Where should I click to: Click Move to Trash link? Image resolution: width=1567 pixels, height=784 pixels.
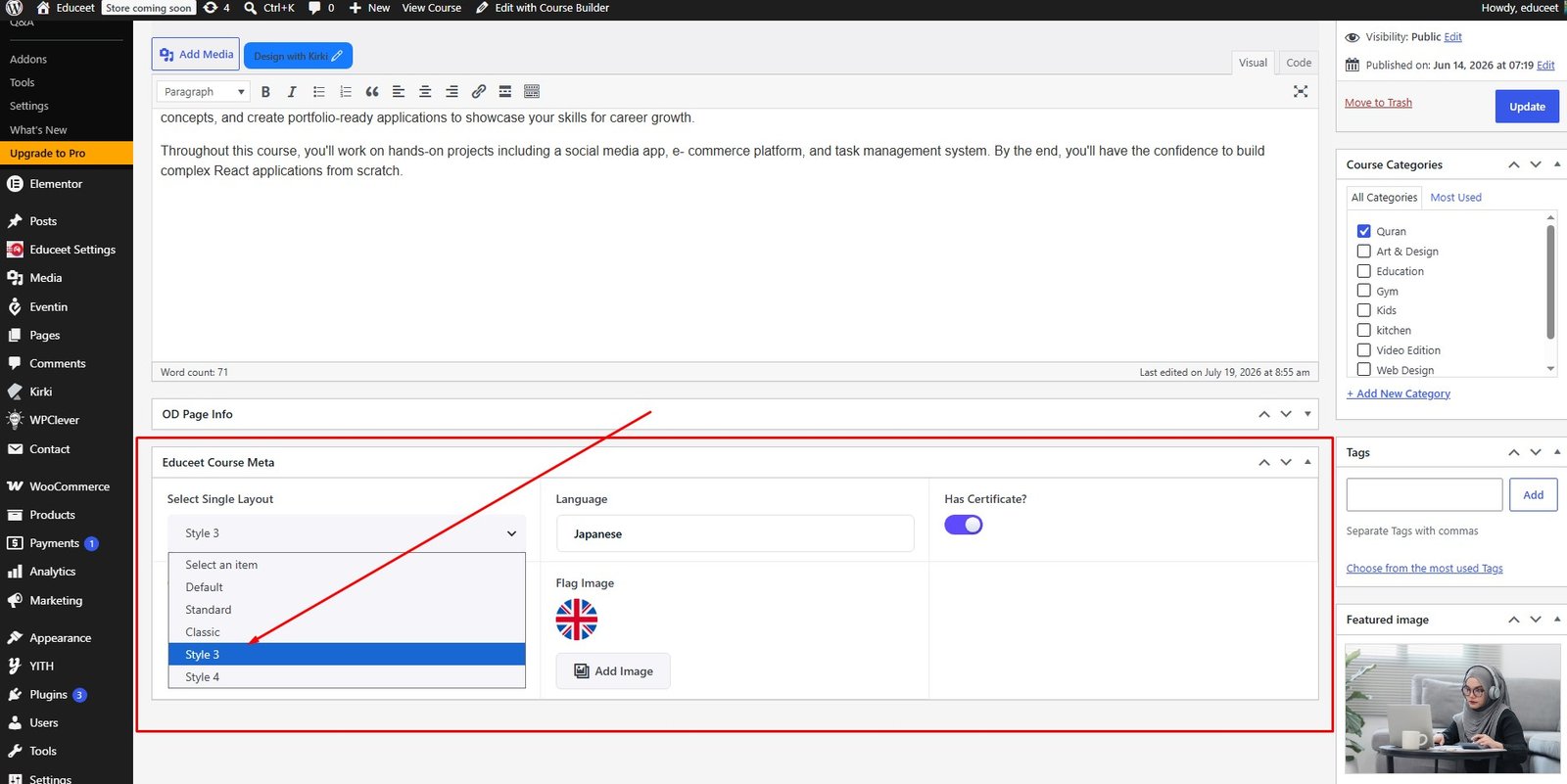point(1378,103)
